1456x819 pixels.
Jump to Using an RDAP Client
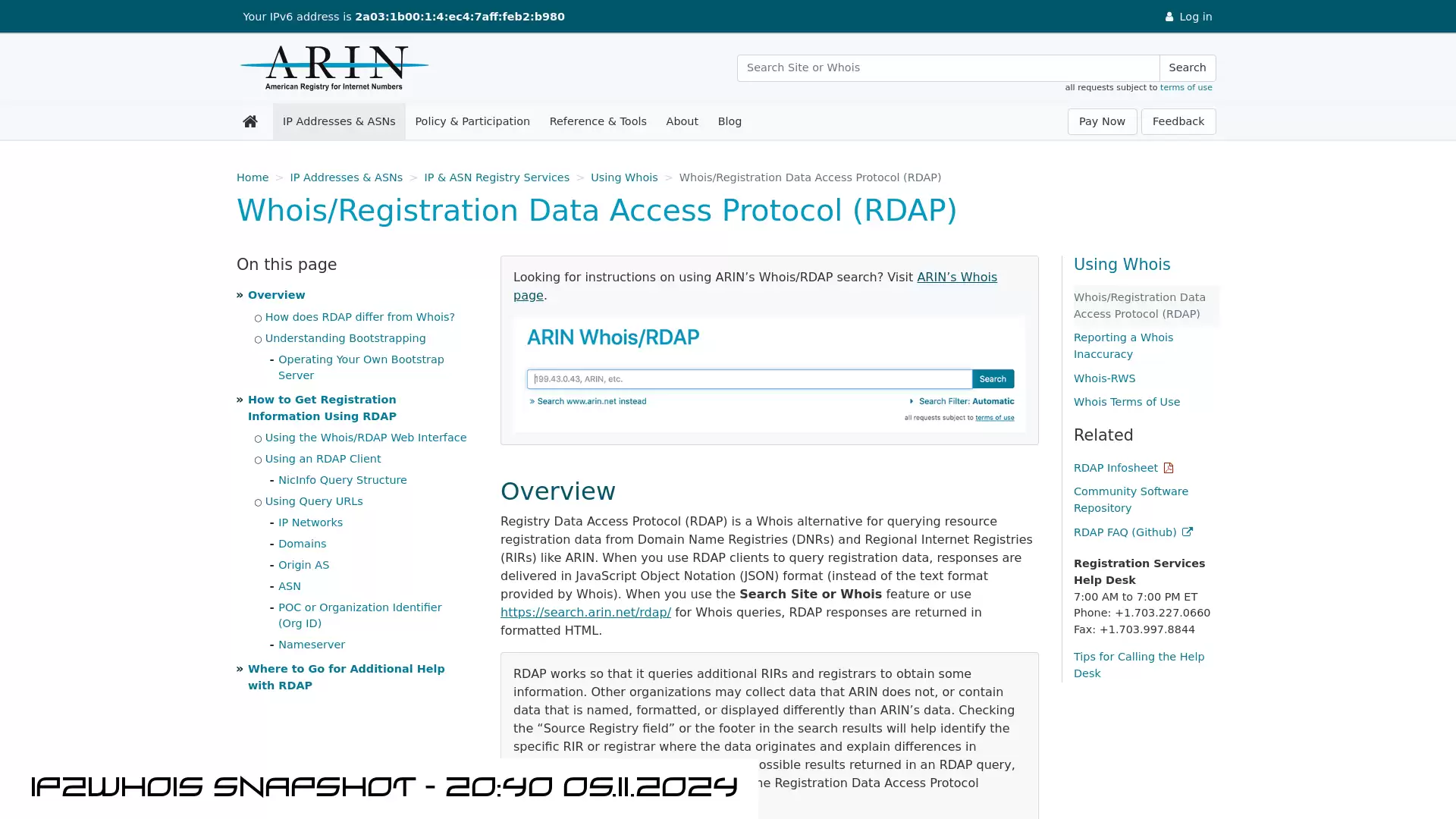click(323, 459)
